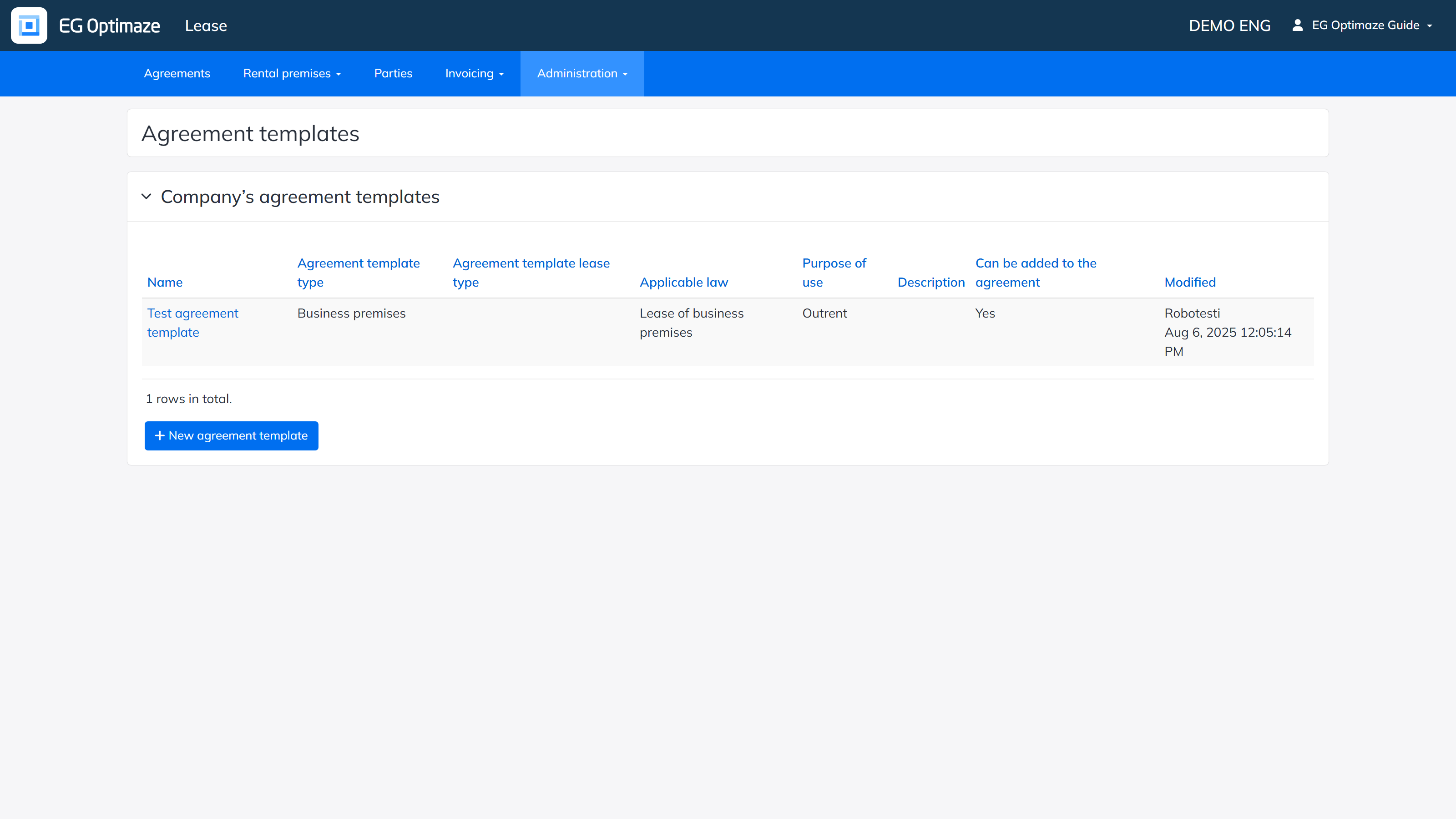Sort table by Name column

165,282
